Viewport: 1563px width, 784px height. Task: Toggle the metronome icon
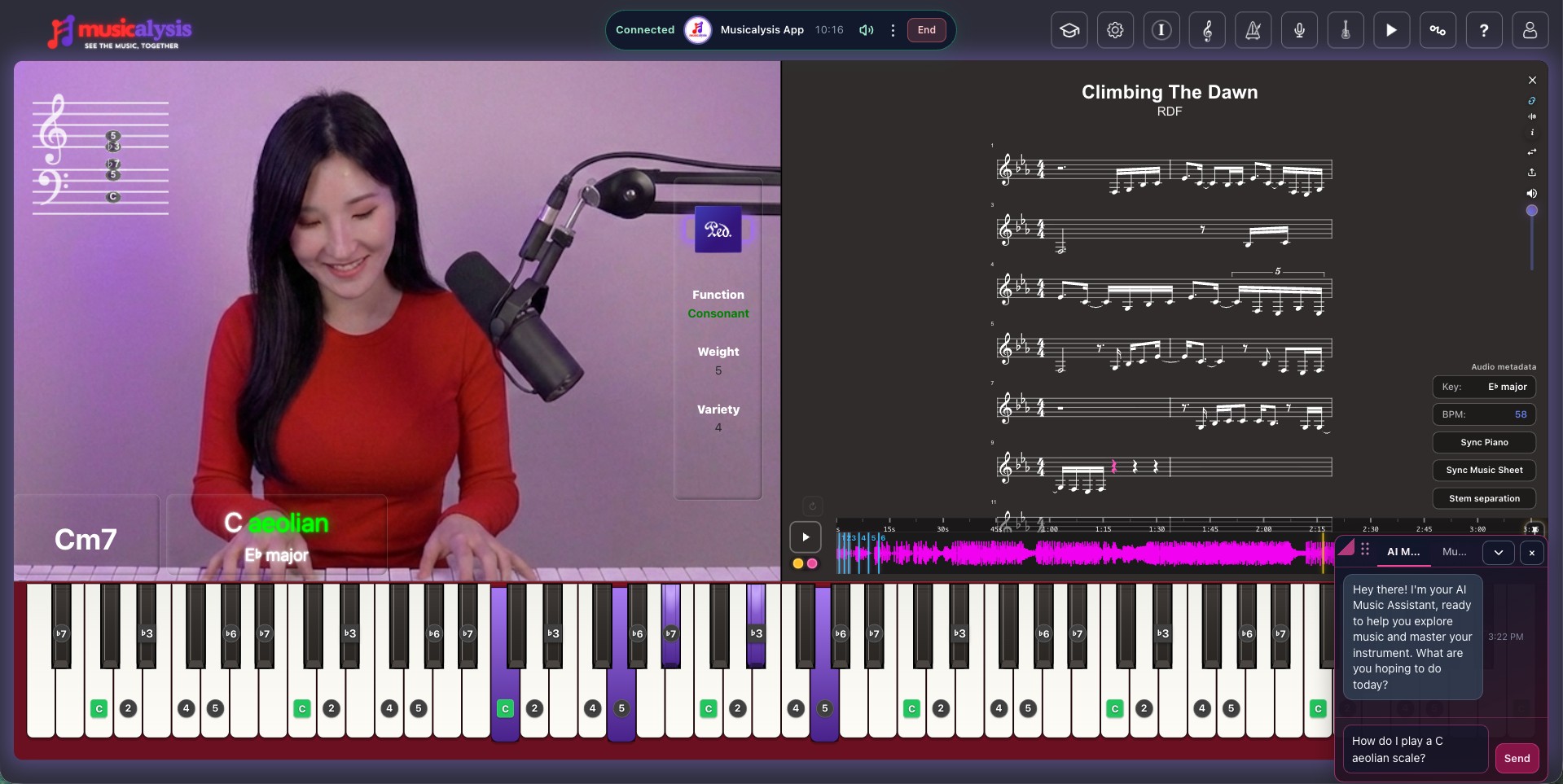(1253, 30)
